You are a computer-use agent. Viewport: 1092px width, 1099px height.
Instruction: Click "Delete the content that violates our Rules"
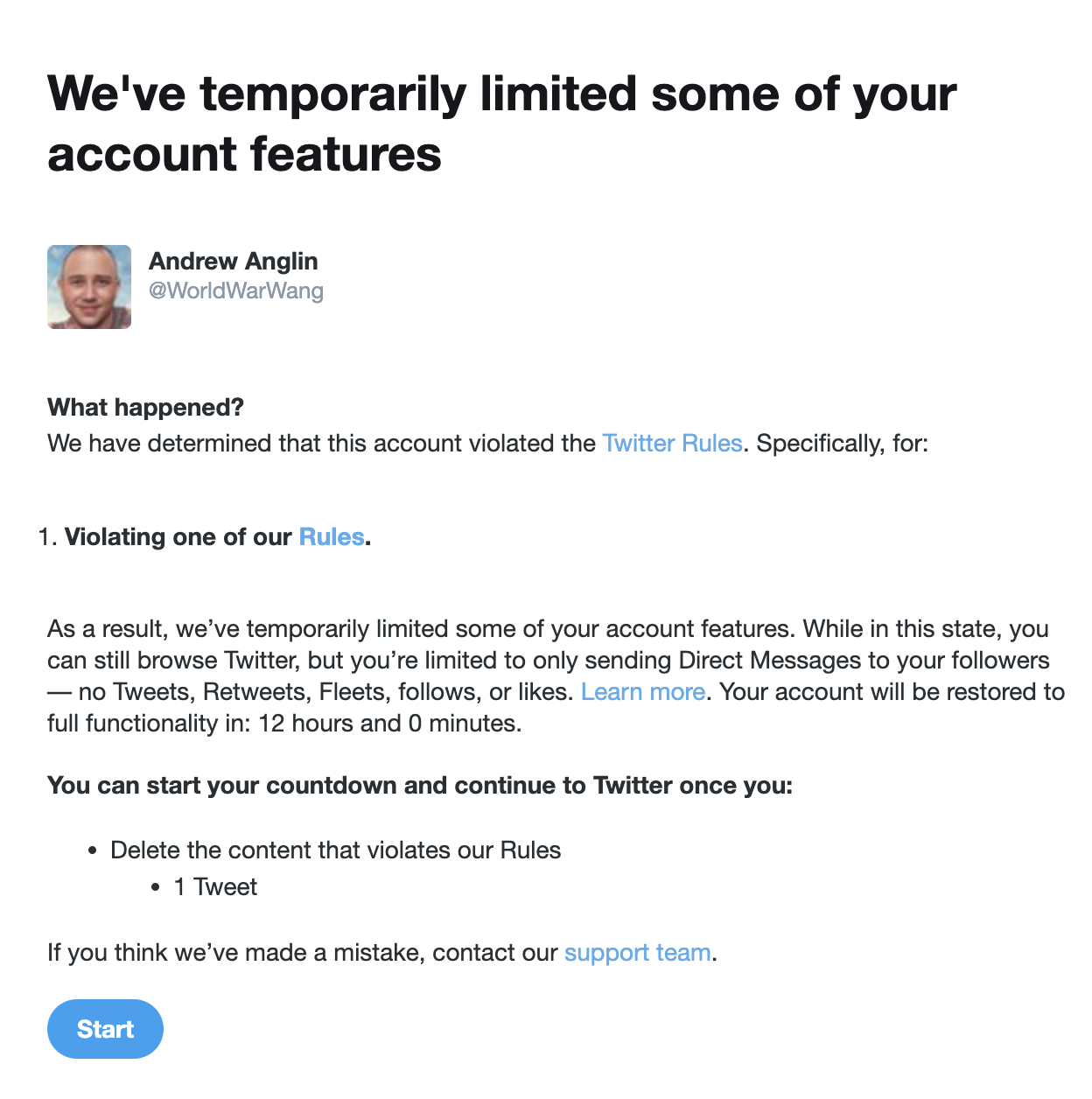335,850
